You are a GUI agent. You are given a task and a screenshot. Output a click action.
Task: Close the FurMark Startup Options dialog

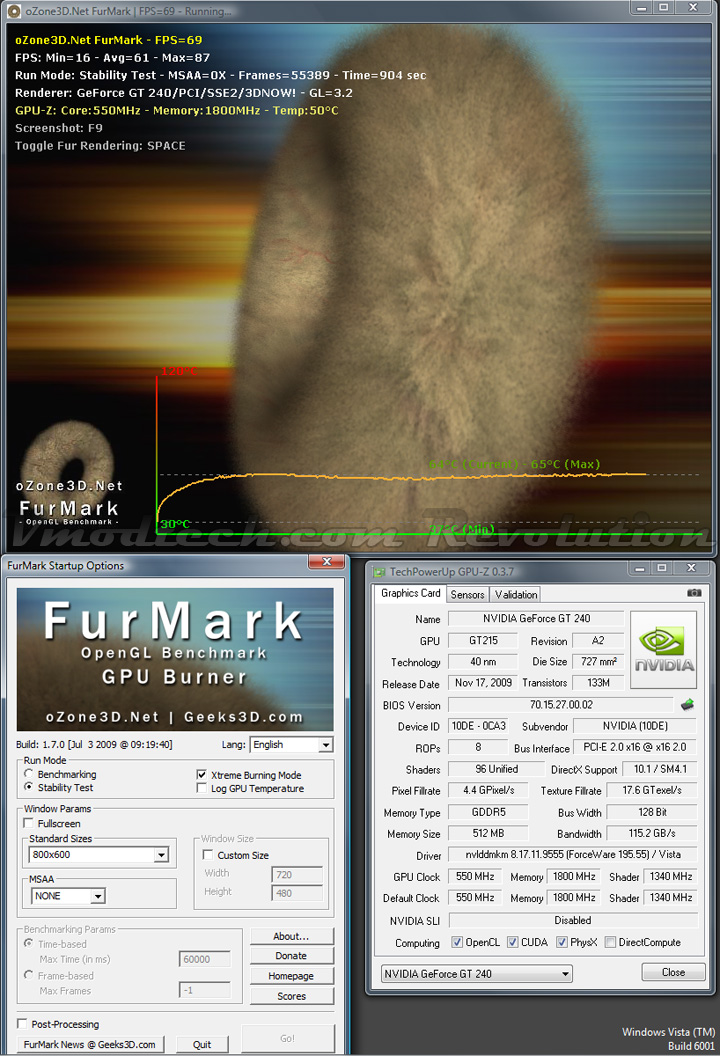(327, 562)
